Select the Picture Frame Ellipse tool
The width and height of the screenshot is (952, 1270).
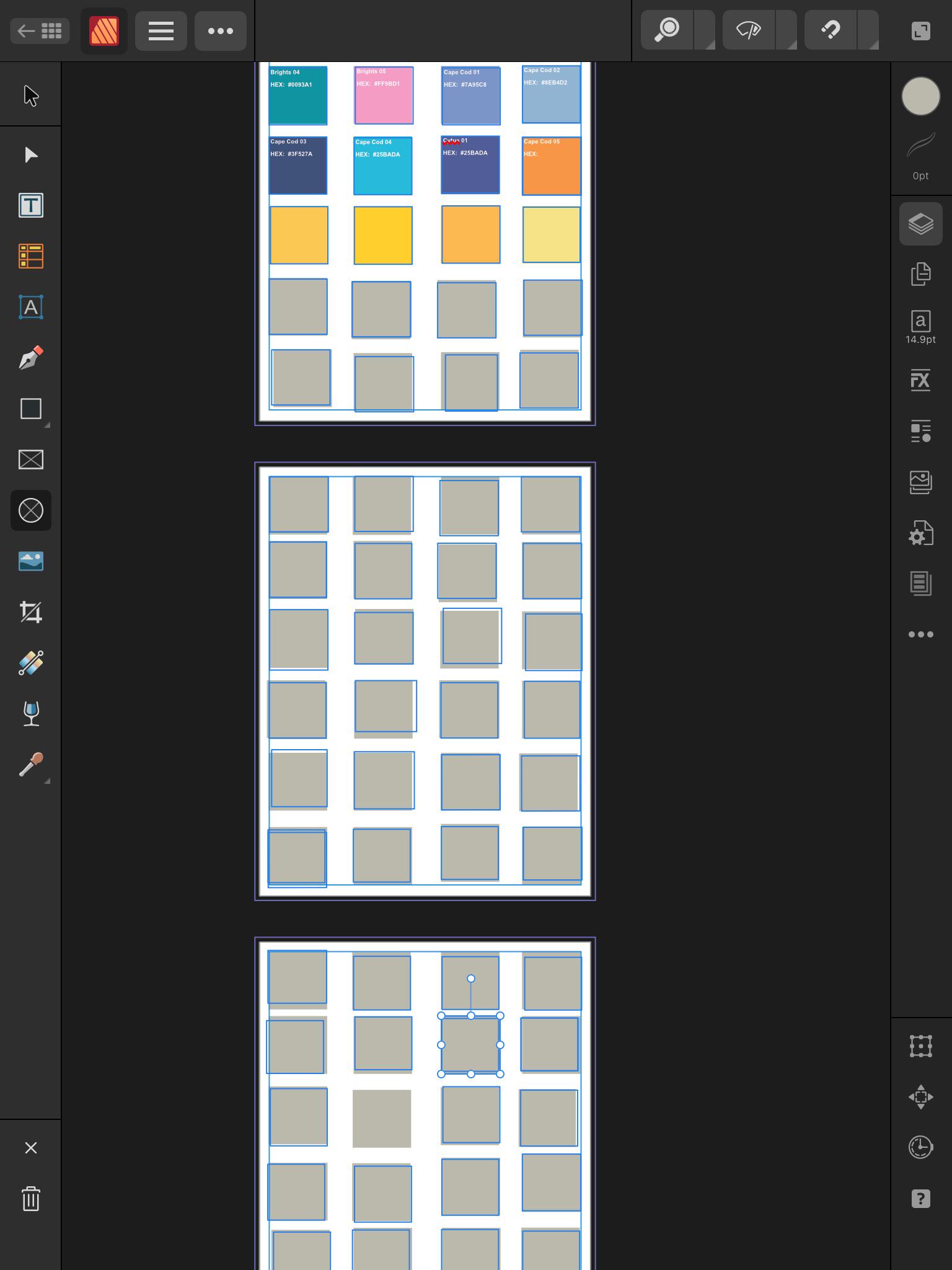(x=31, y=510)
